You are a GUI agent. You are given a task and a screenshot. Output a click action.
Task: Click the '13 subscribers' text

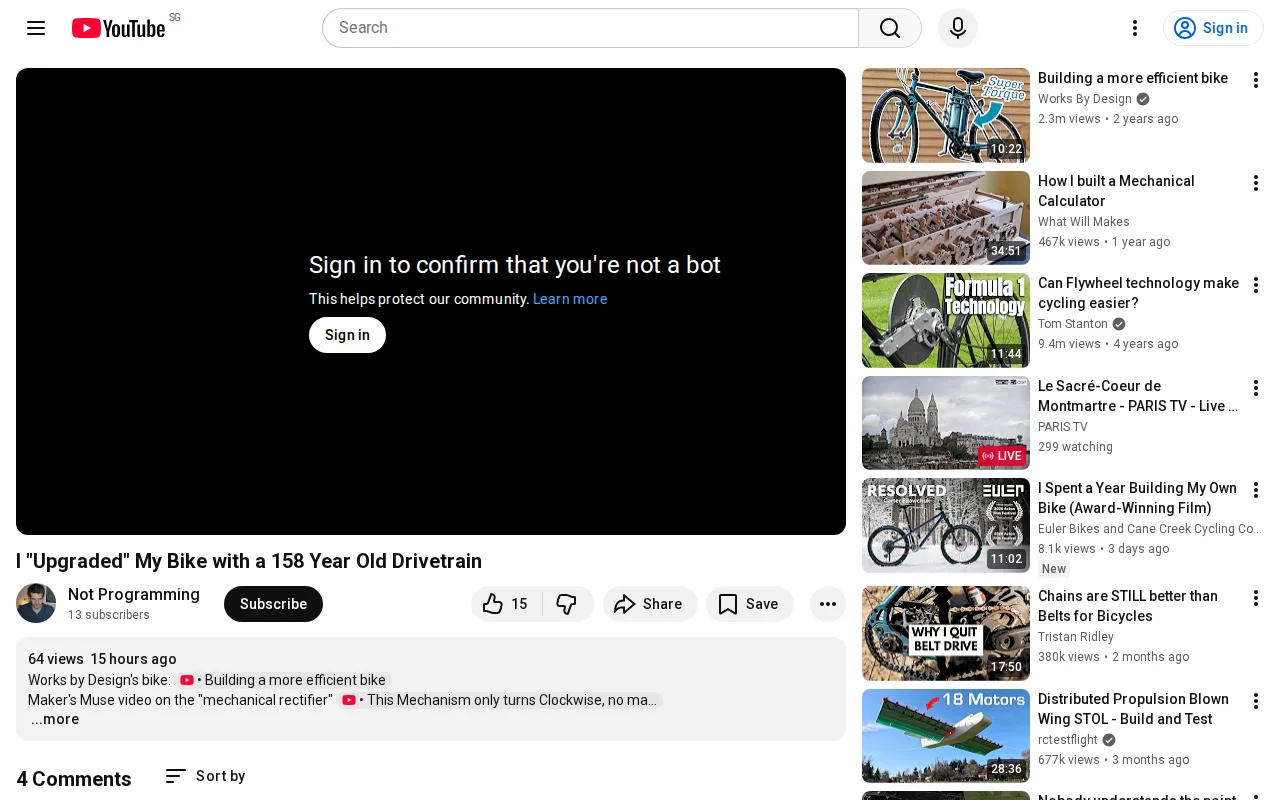click(109, 615)
